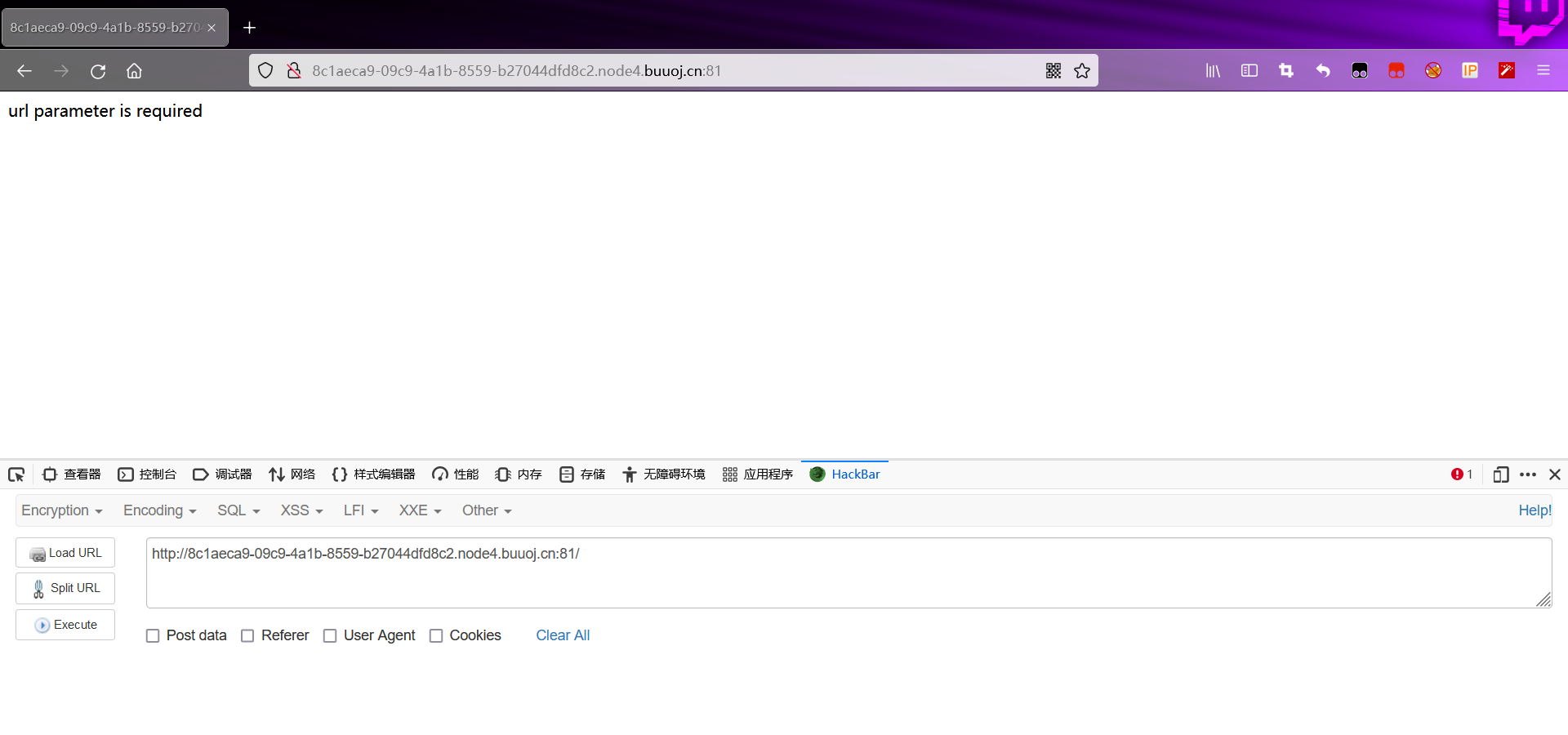The width and height of the screenshot is (1568, 735).
Task: Check the Cookies option in HackBar
Action: [x=436, y=635]
